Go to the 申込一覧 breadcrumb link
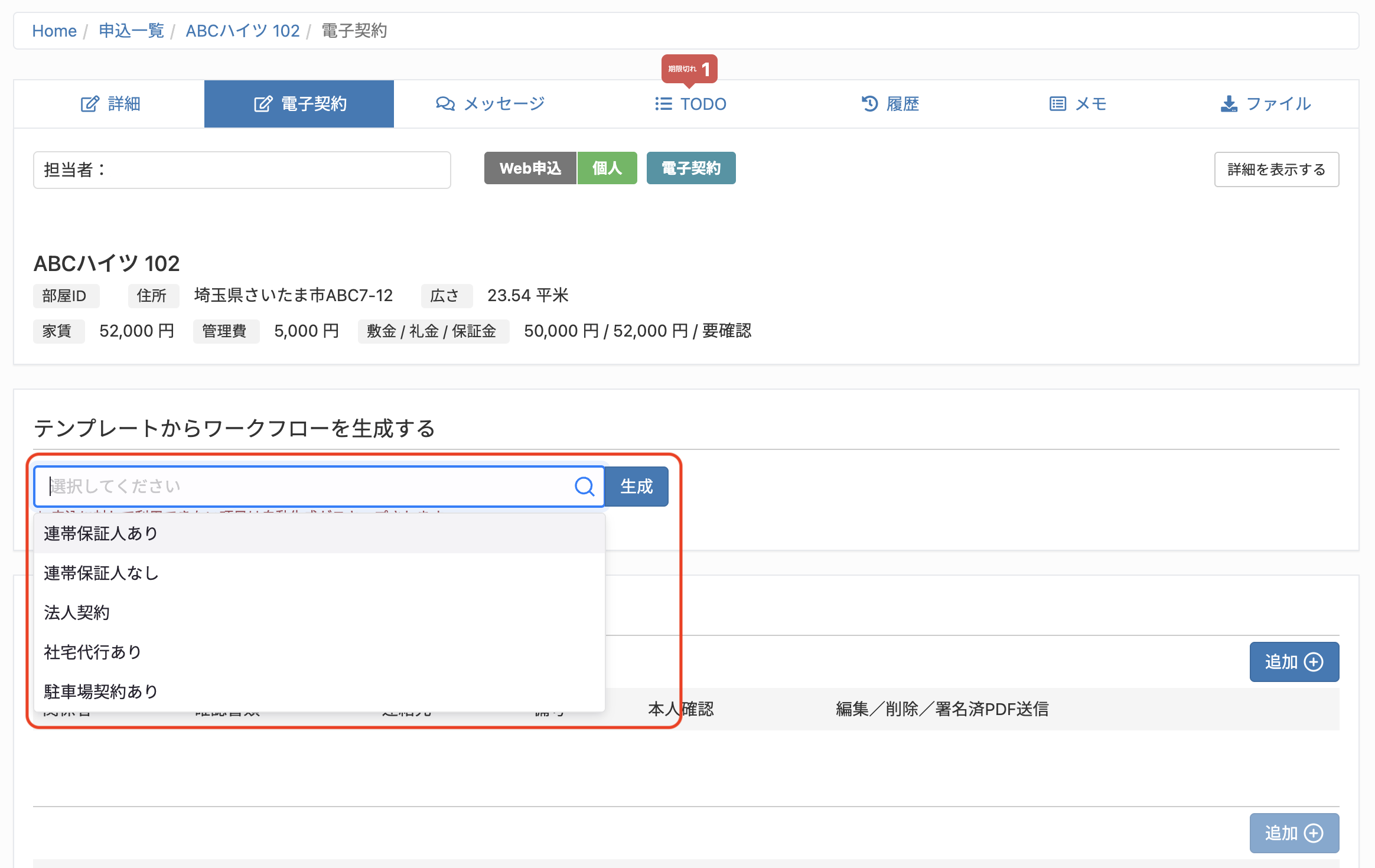The width and height of the screenshot is (1375, 868). (x=131, y=31)
